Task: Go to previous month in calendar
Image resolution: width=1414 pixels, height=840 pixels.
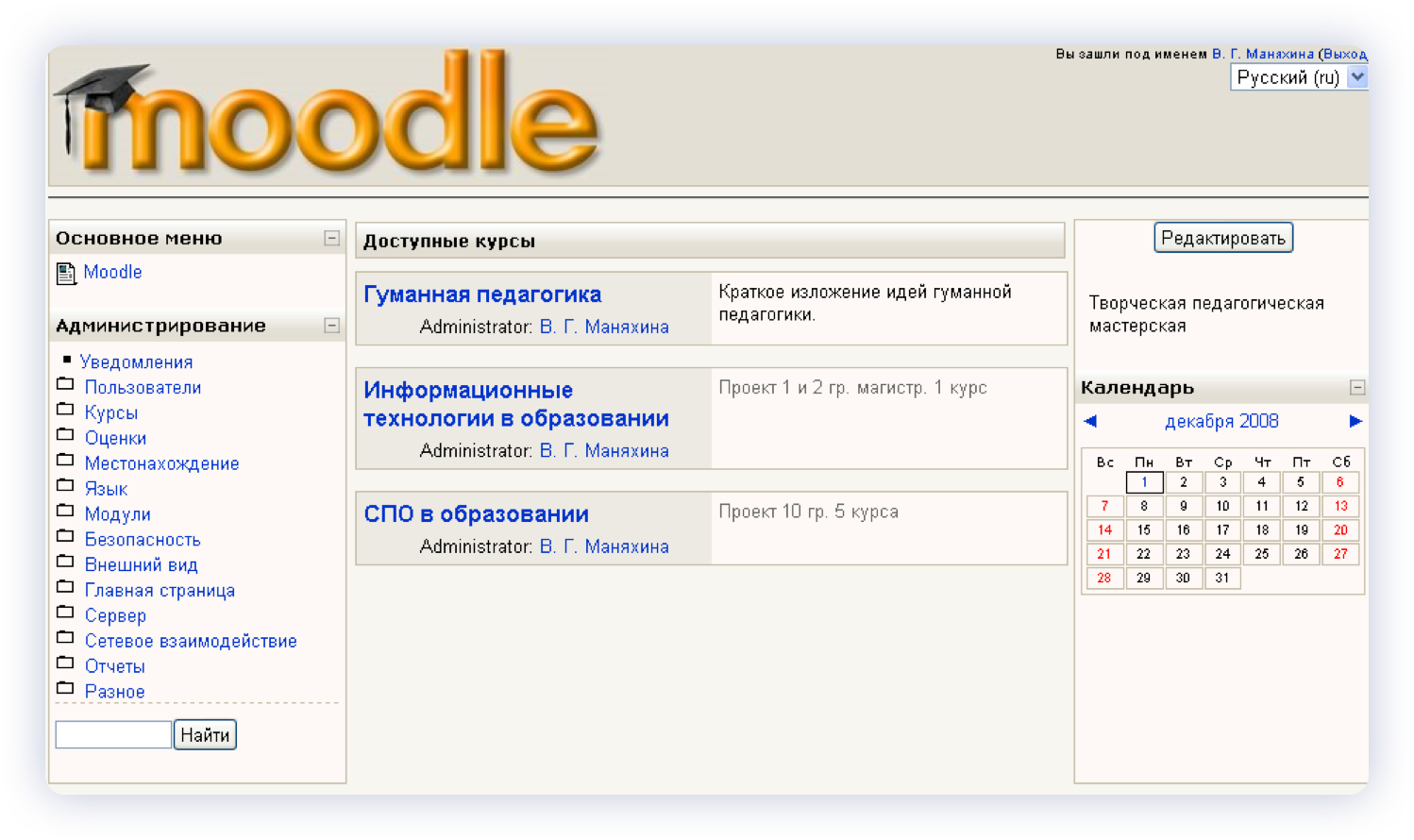Action: (1090, 421)
